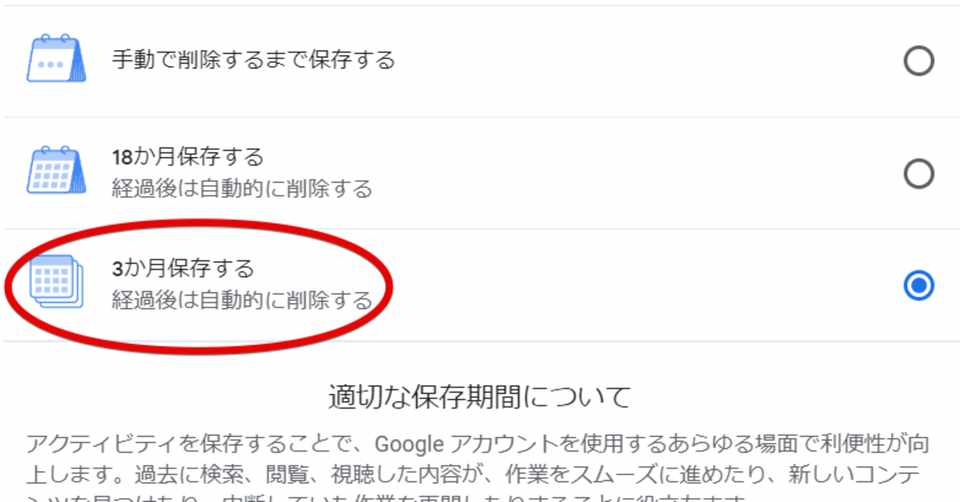Click the calendar icon for 18か月保存する

pos(56,171)
